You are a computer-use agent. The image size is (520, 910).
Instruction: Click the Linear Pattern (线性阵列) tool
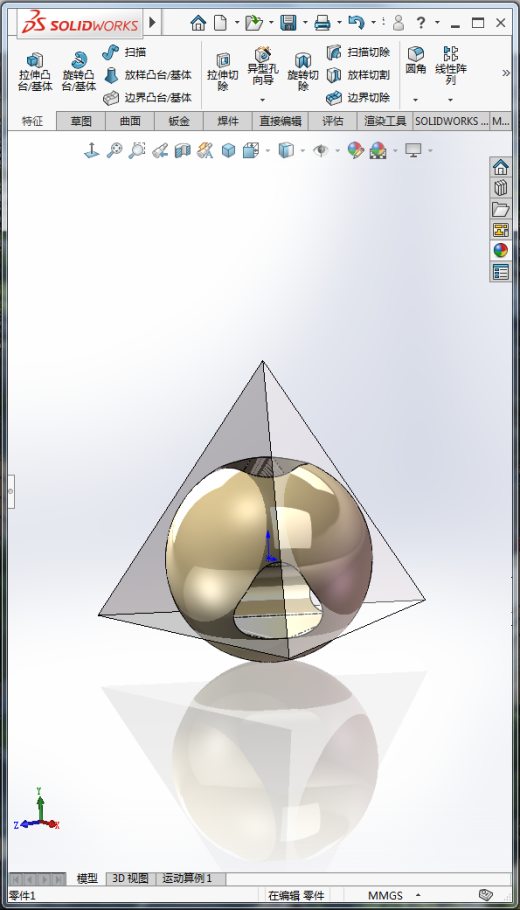click(x=451, y=66)
